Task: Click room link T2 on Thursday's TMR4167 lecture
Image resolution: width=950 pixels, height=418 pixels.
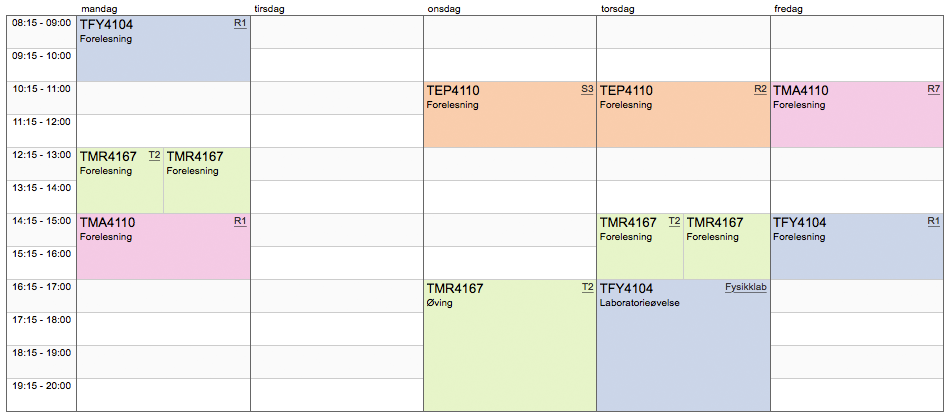Action: pos(674,221)
